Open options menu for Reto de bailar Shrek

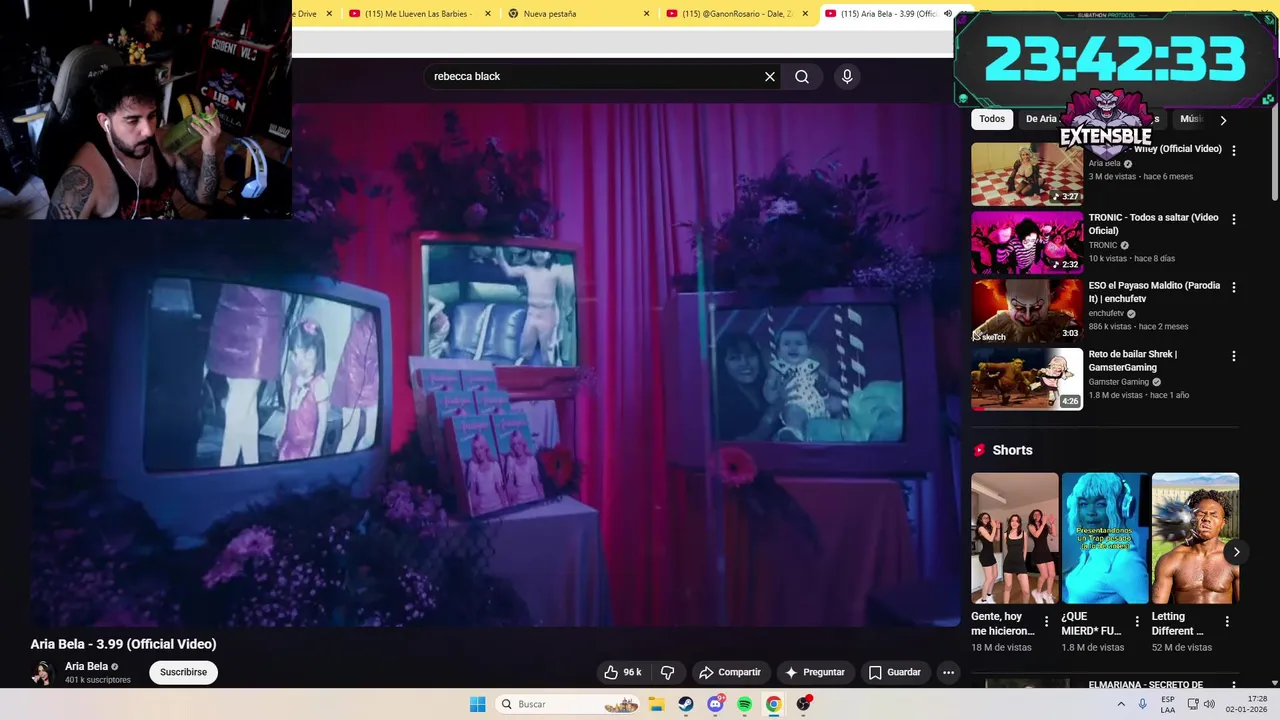click(1233, 356)
